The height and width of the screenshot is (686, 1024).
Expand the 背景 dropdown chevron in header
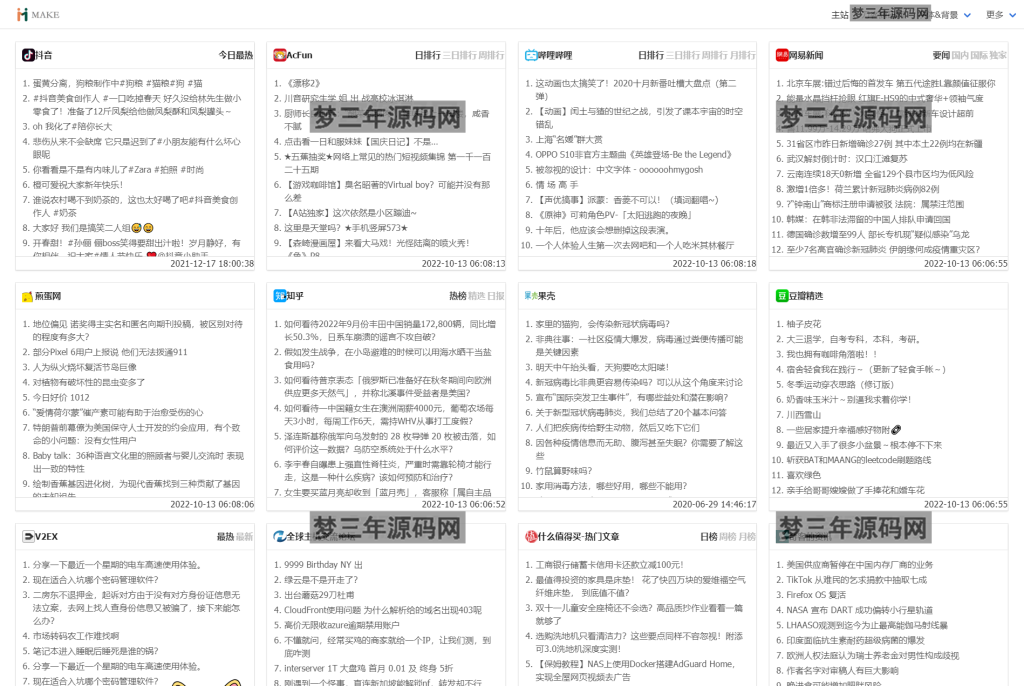pos(967,15)
